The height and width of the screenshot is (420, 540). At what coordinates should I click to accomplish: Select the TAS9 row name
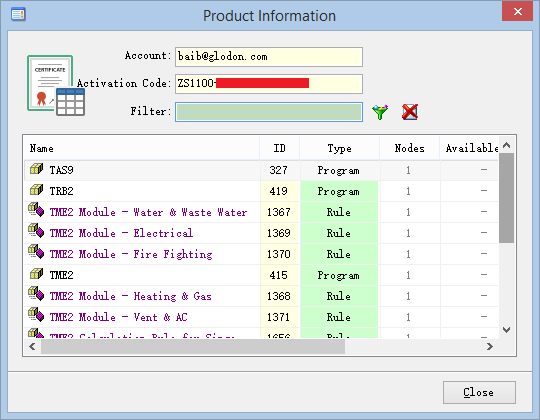coord(61,170)
